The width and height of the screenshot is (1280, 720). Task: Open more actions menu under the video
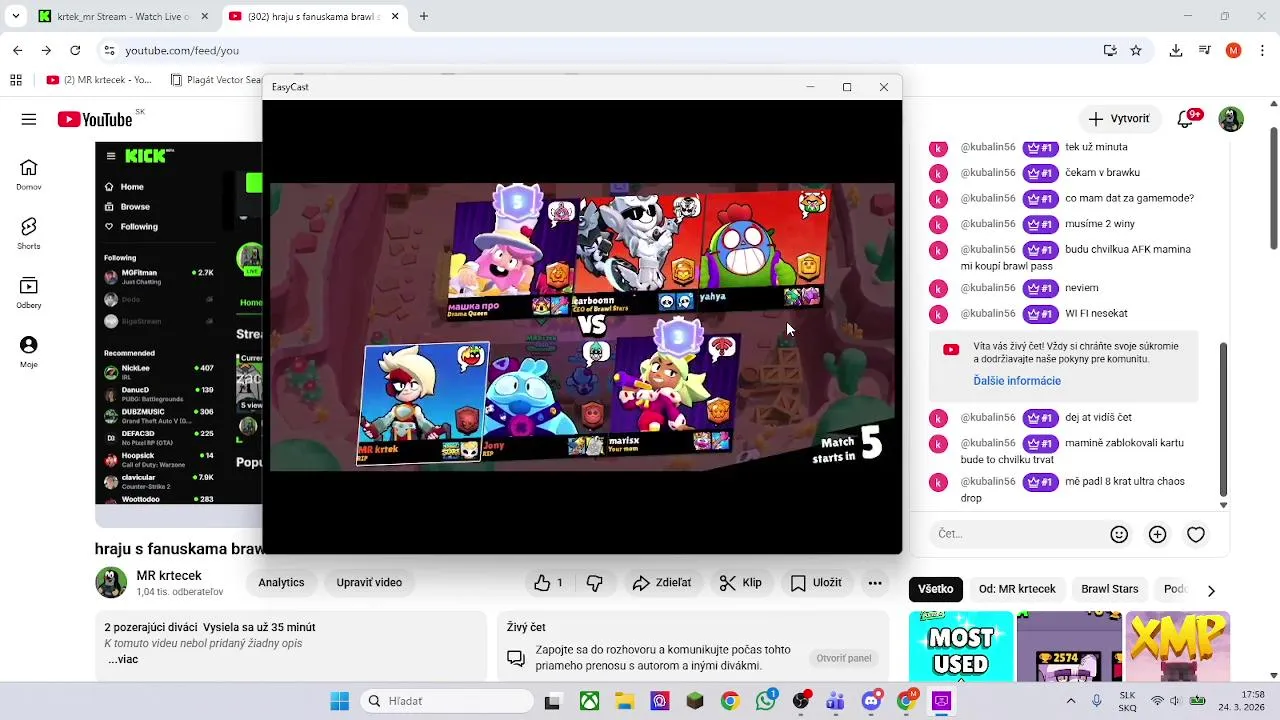pyautogui.click(x=875, y=583)
